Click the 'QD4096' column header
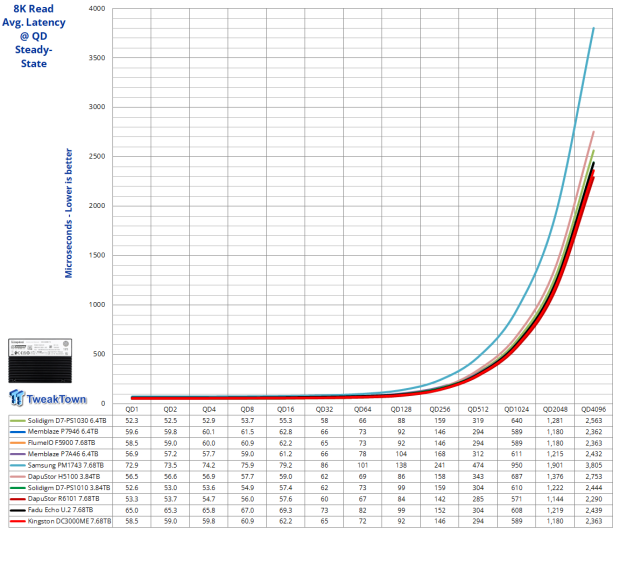620x568 pixels. [594, 409]
